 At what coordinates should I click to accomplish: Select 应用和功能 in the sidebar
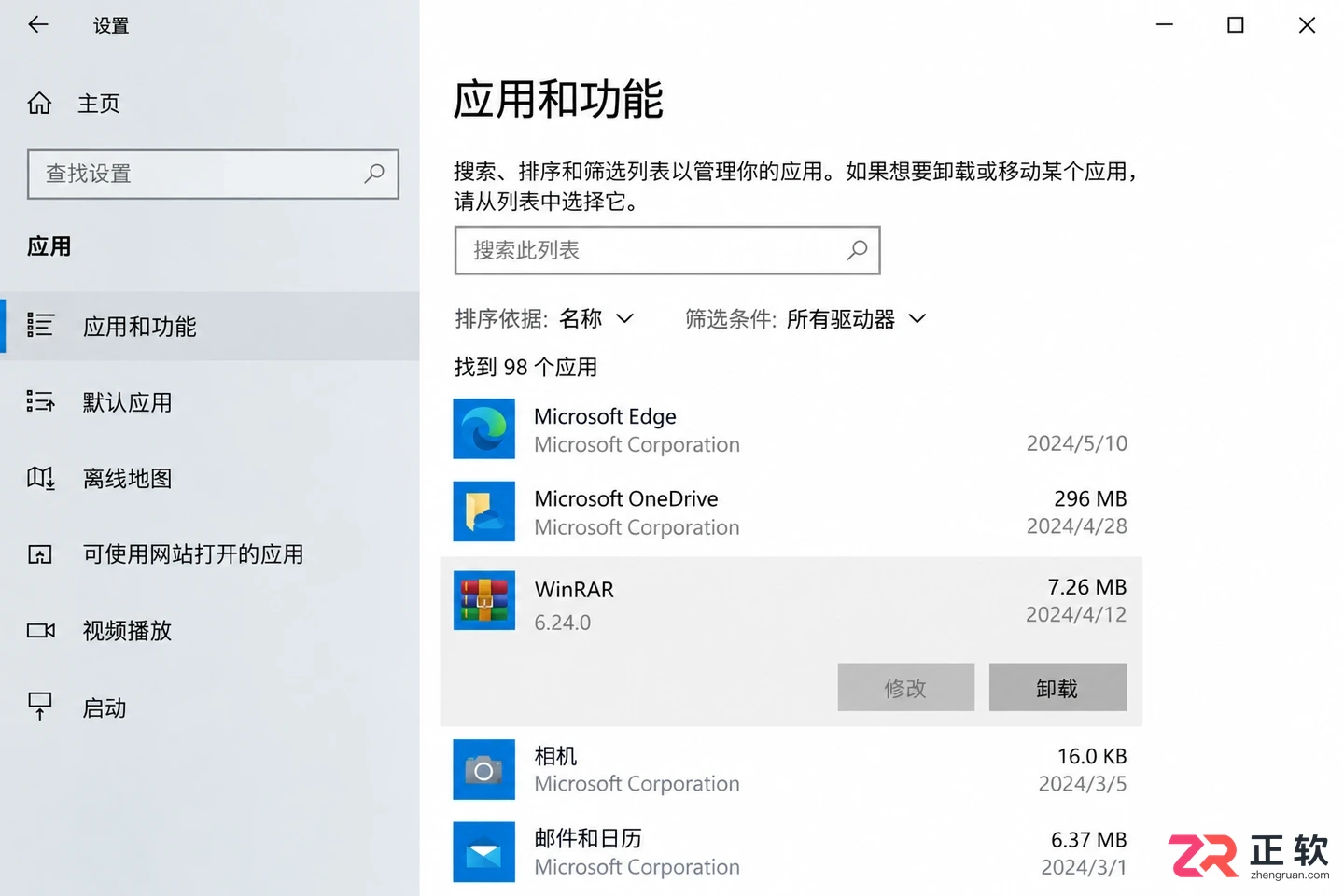click(210, 326)
